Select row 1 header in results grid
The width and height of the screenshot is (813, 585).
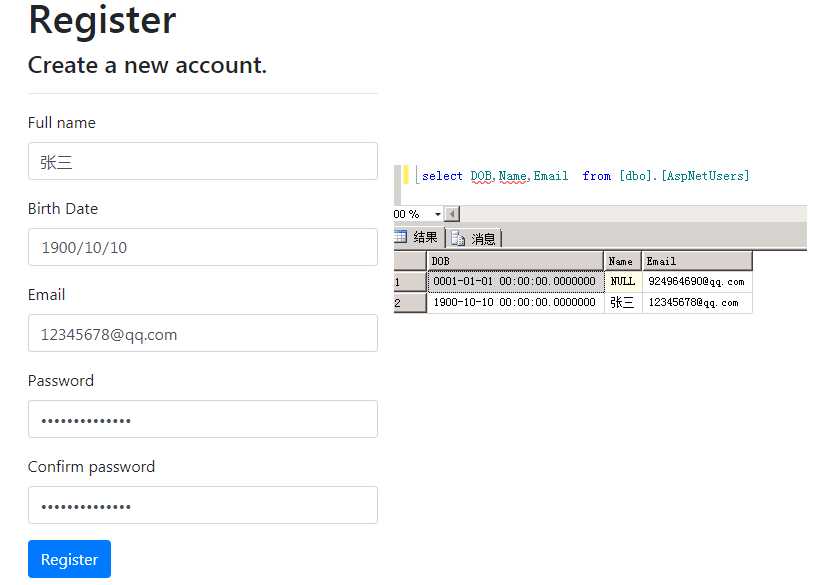410,282
